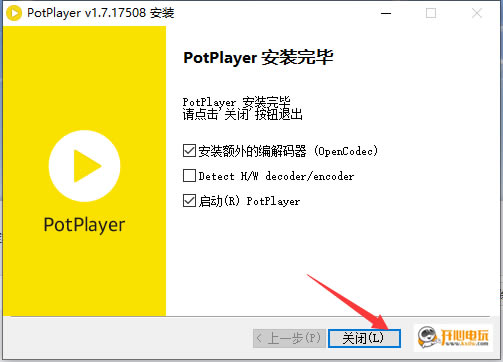Click the PotPlayer 安装完毕 heading text
Viewport: 503px width, 362px height.
(258, 57)
